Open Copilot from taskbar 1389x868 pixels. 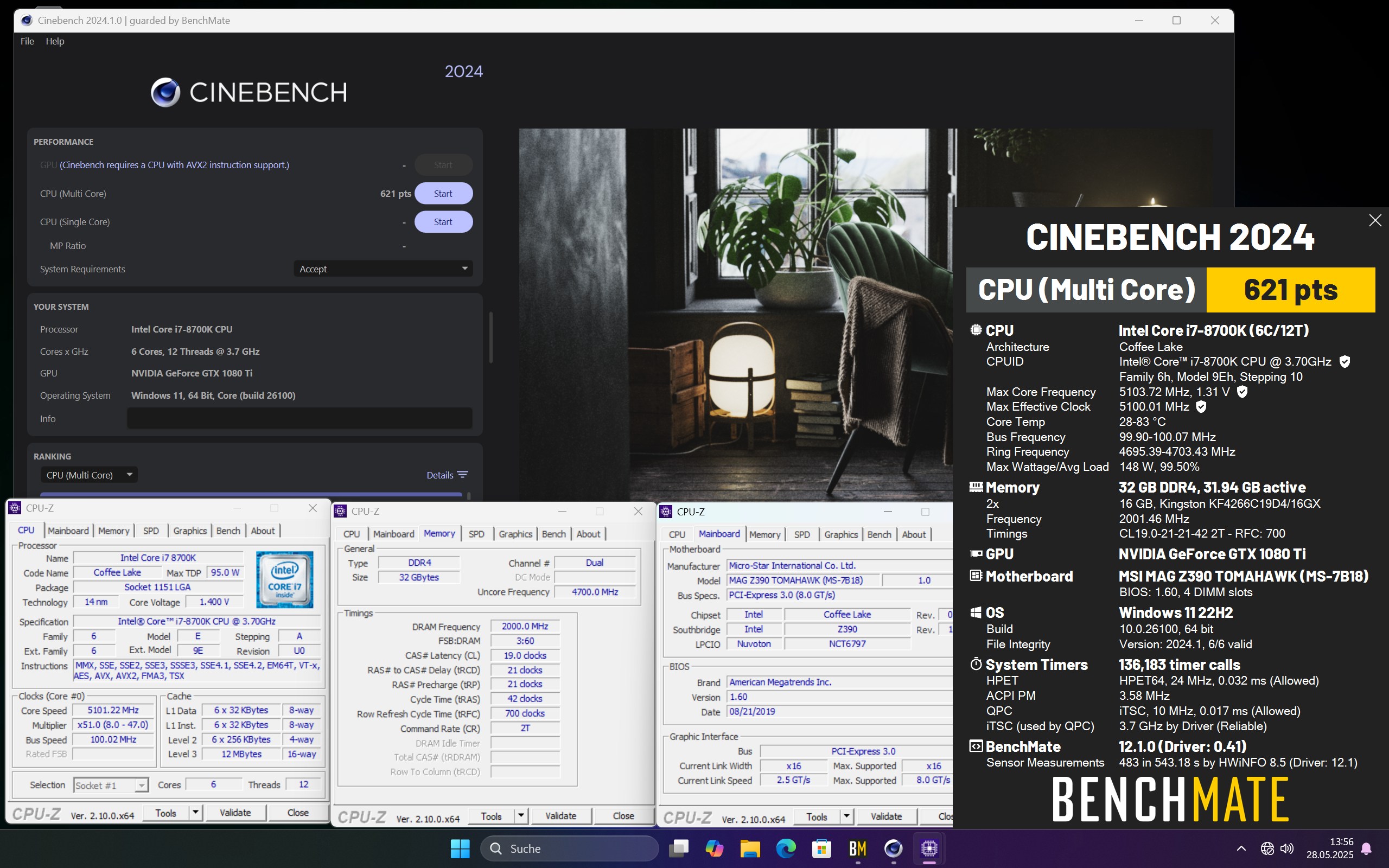[x=714, y=848]
